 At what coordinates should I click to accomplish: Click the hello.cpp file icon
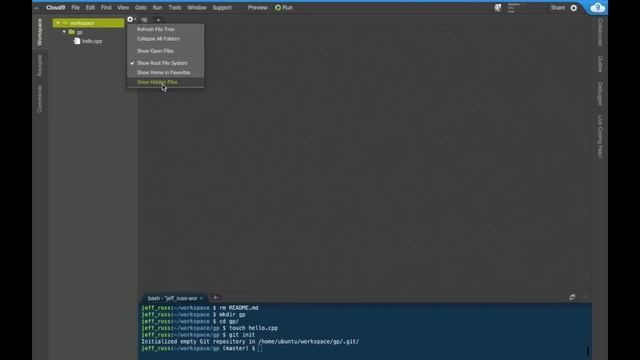pyautogui.click(x=77, y=41)
